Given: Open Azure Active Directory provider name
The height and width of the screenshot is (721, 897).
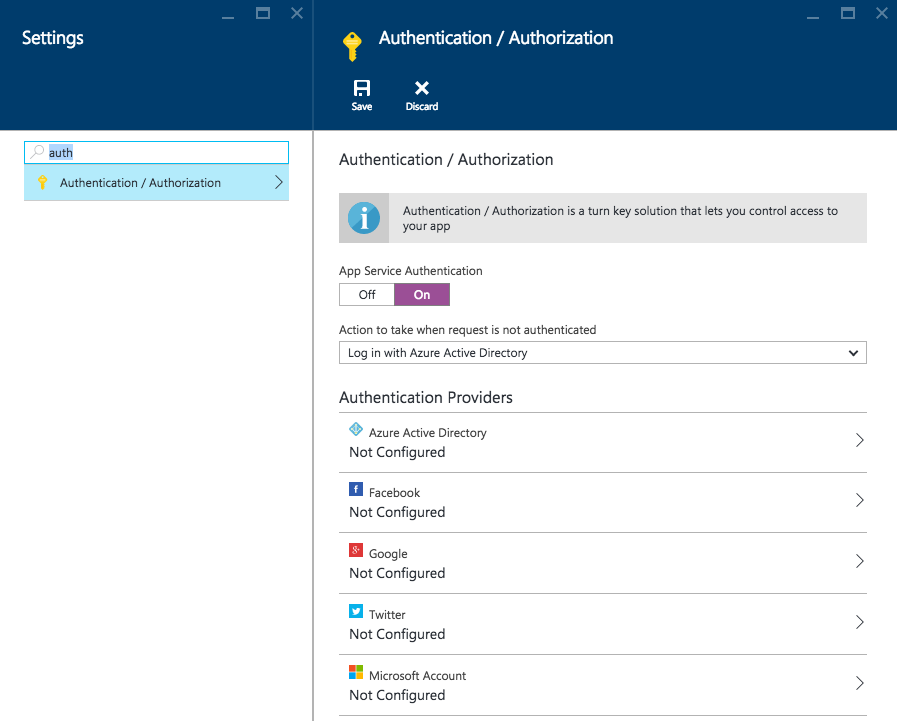Looking at the screenshot, I should (x=427, y=433).
